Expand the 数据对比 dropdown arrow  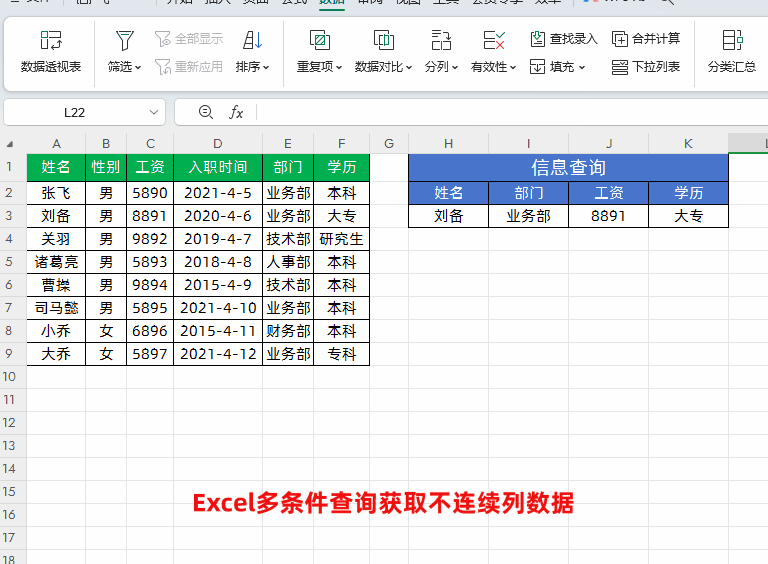[x=409, y=68]
